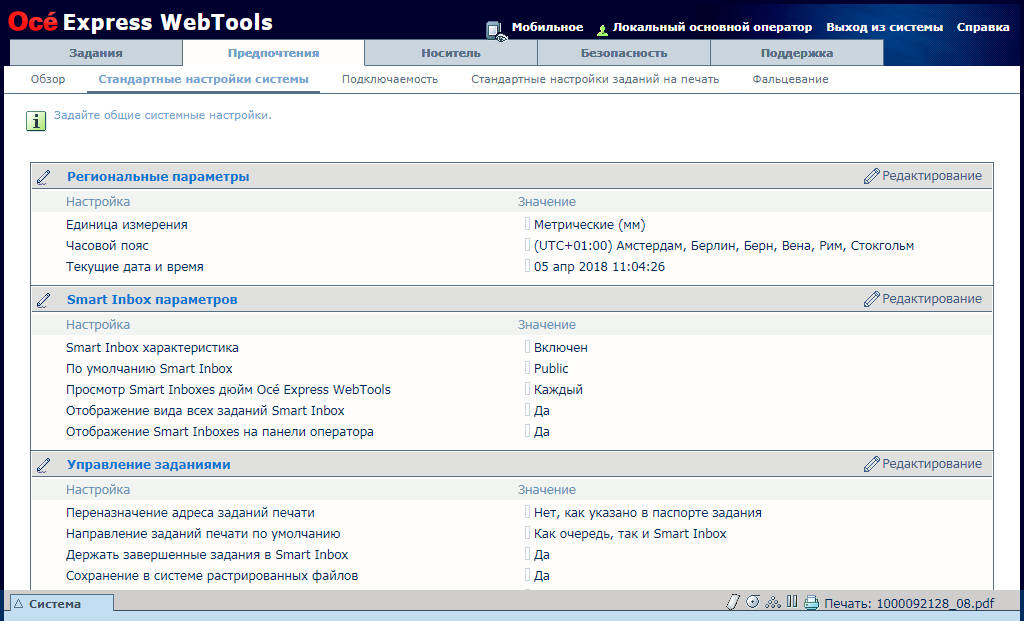Screen dimensions: 1024x621
Task: Click the Текущие дата и время setting
Action: [x=135, y=266]
